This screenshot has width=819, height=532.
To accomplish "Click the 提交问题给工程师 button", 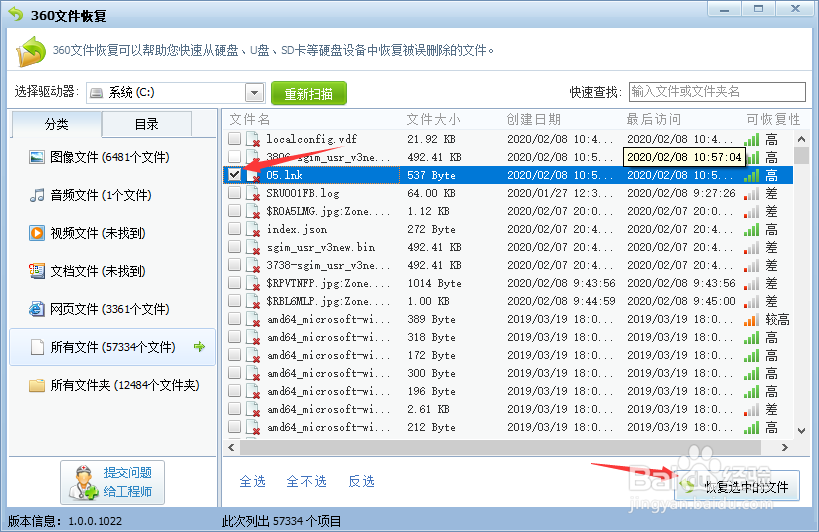I will point(112,482).
